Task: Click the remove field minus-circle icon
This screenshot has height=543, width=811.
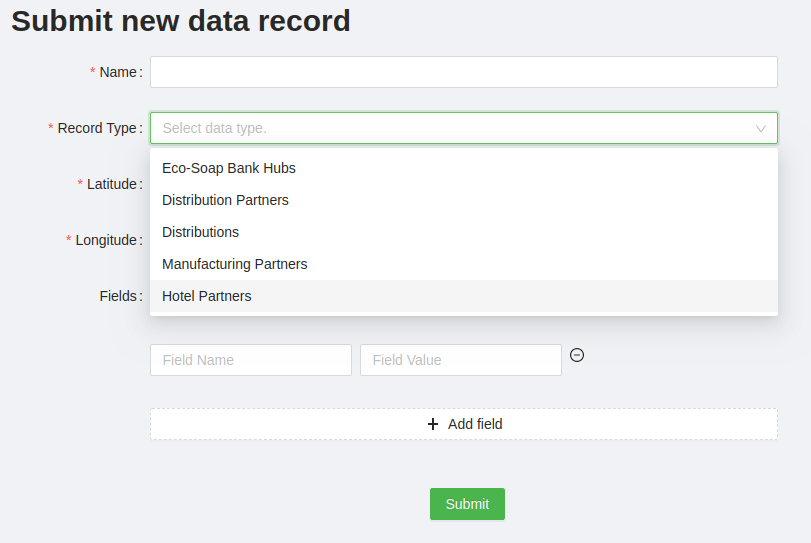Action: pyautogui.click(x=577, y=355)
